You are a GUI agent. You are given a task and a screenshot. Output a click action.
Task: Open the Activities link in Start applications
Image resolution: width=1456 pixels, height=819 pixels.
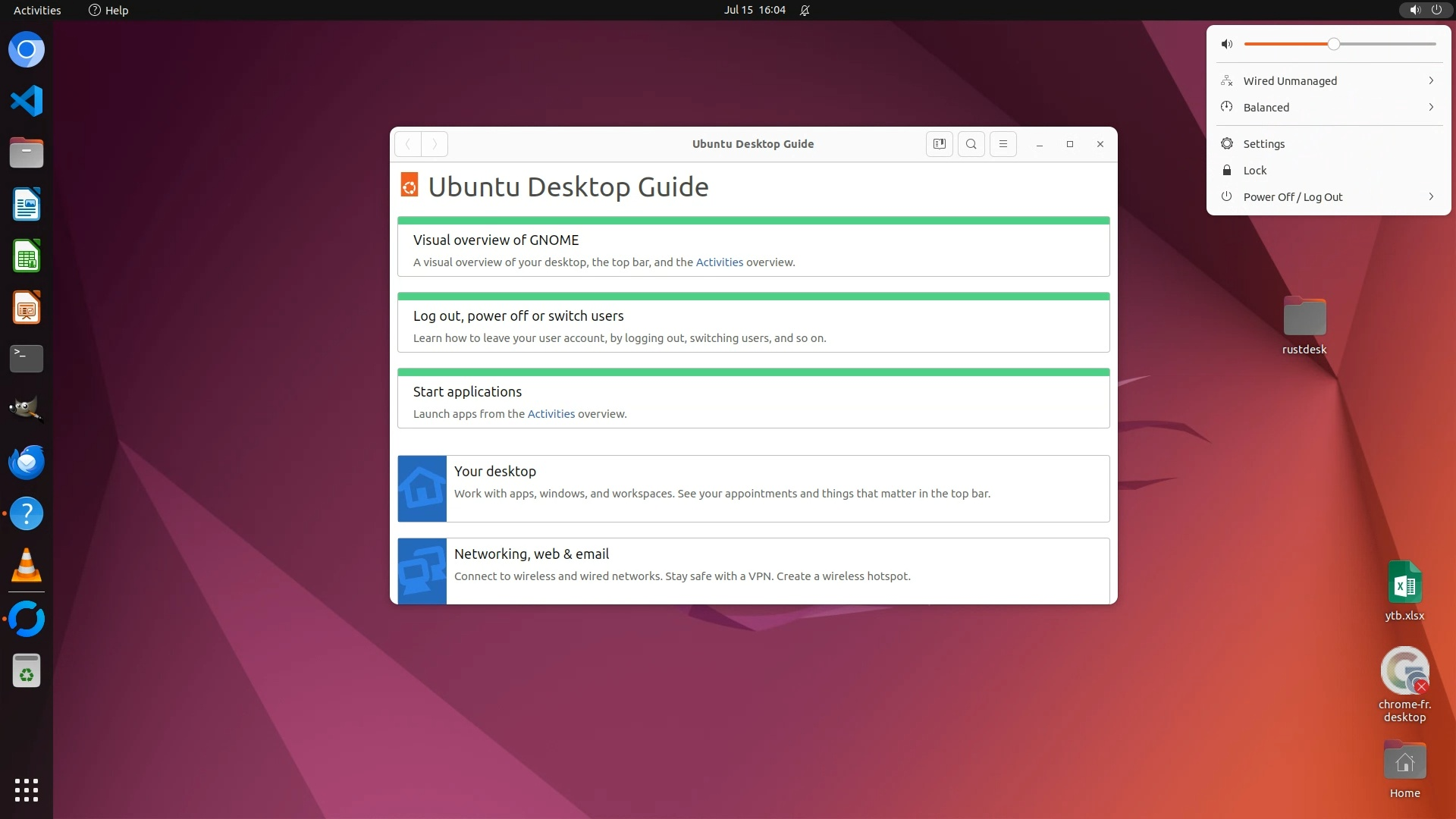tap(551, 414)
